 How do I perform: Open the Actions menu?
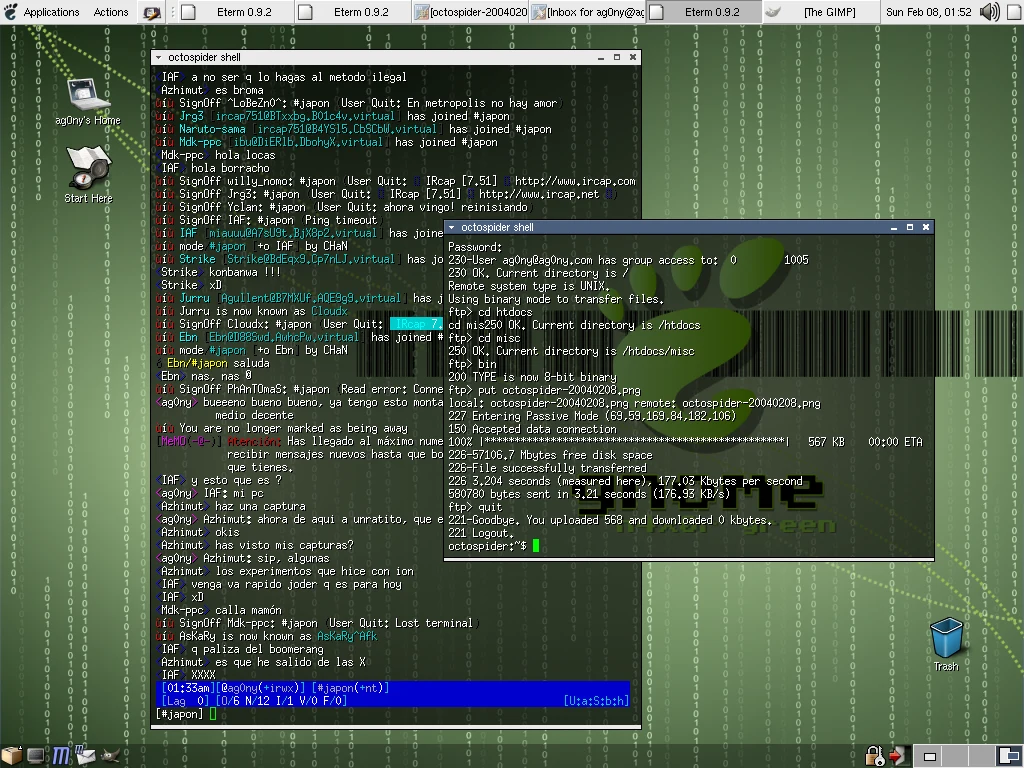pyautogui.click(x=111, y=12)
